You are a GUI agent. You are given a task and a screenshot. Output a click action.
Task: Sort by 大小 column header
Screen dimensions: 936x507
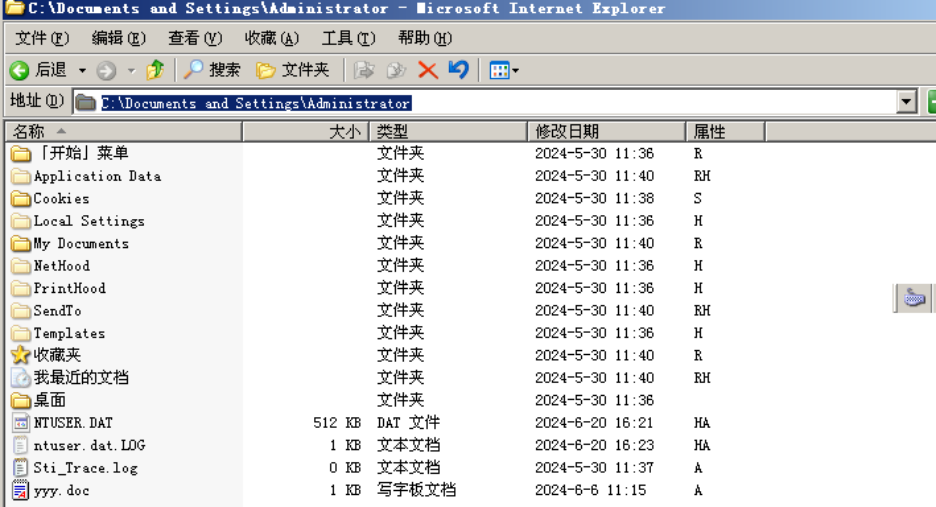pyautogui.click(x=306, y=131)
